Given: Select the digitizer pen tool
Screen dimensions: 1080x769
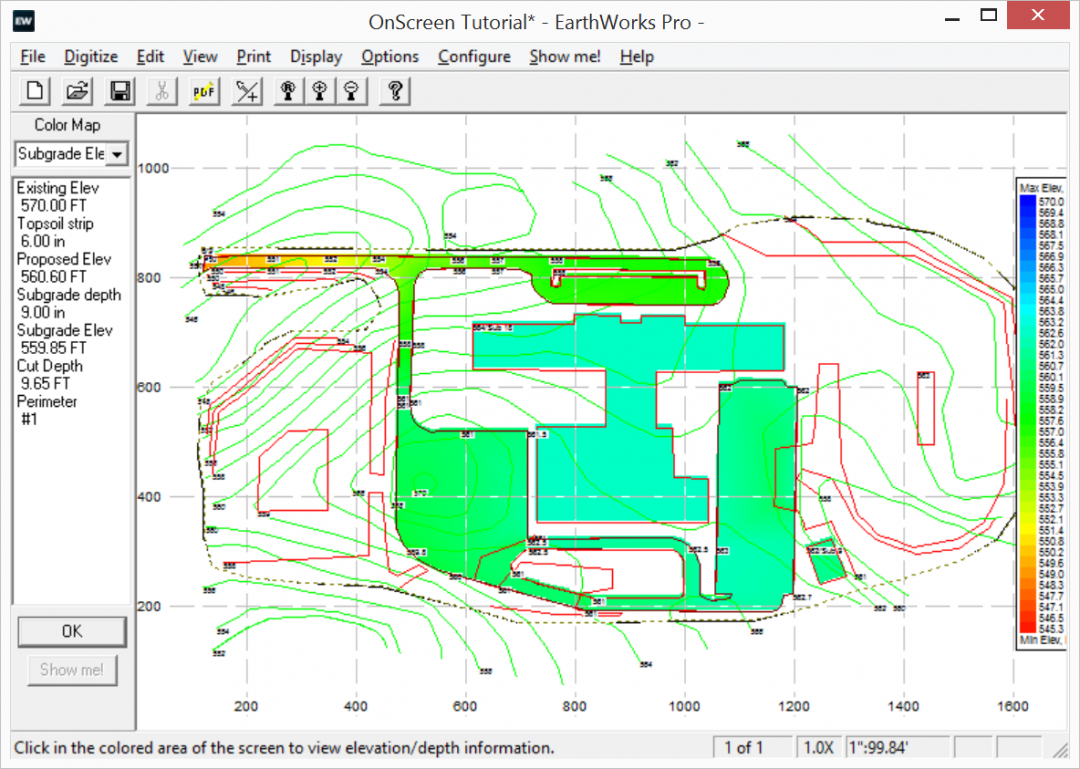Looking at the screenshot, I should coord(246,91).
